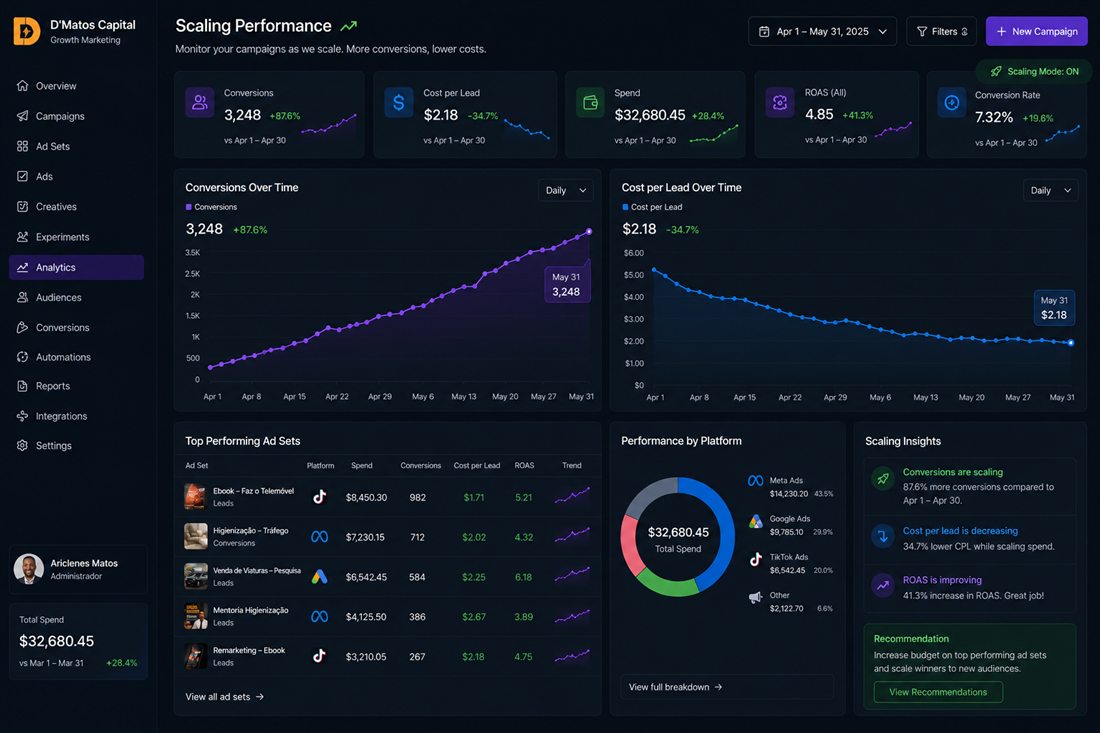Click the down-arrow icon beside Cost per lead is decreasing

[883, 537]
